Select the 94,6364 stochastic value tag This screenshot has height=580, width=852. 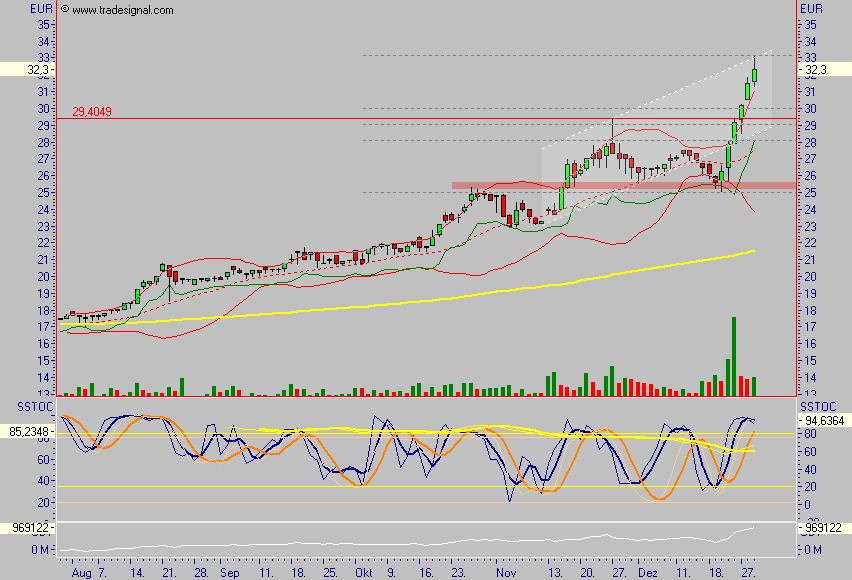[x=825, y=422]
